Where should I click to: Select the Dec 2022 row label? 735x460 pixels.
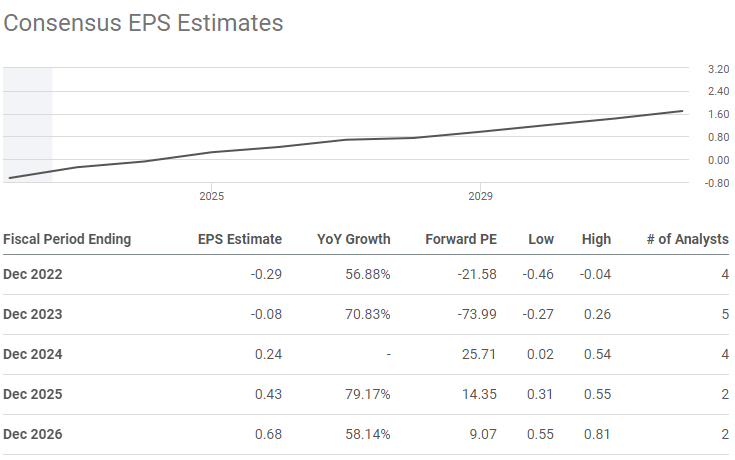point(33,273)
